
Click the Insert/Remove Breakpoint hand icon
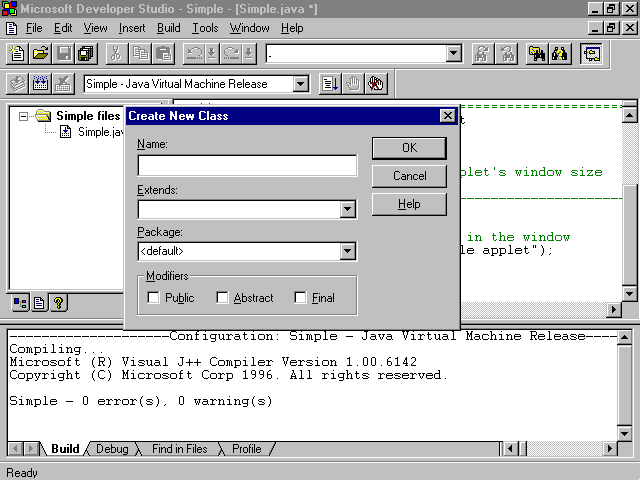353,84
